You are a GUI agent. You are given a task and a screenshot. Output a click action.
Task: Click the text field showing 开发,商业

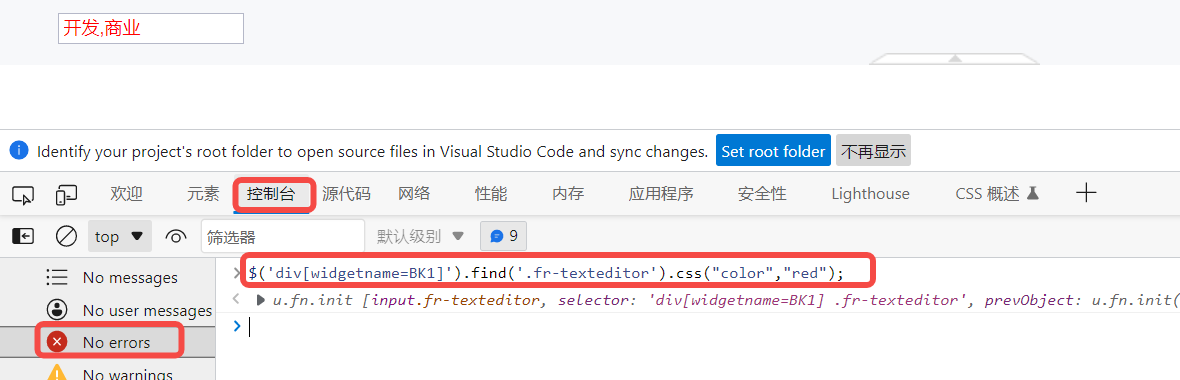tap(151, 29)
